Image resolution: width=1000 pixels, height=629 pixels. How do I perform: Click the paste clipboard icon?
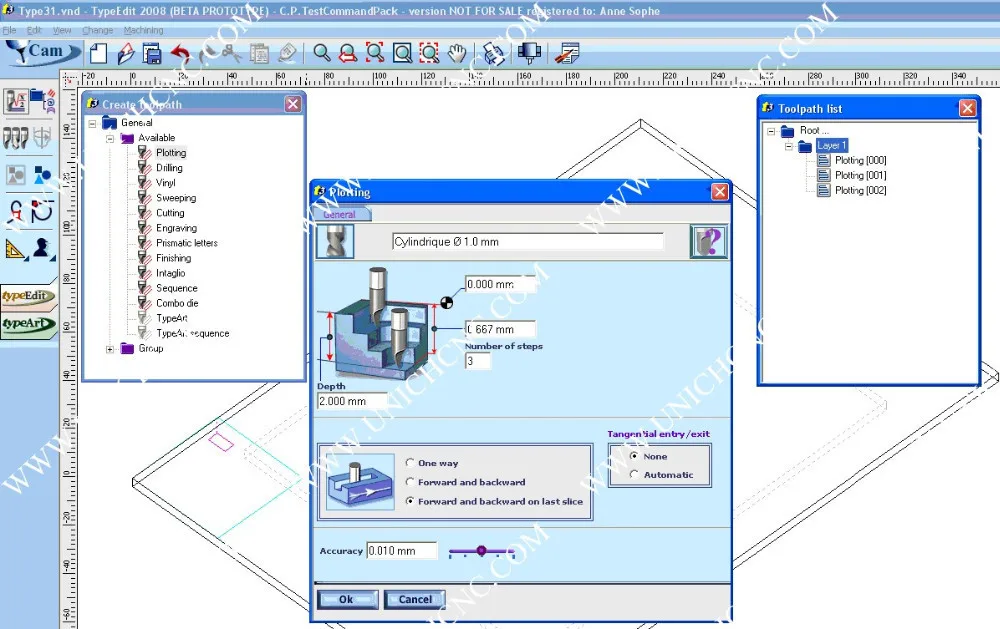coord(259,54)
